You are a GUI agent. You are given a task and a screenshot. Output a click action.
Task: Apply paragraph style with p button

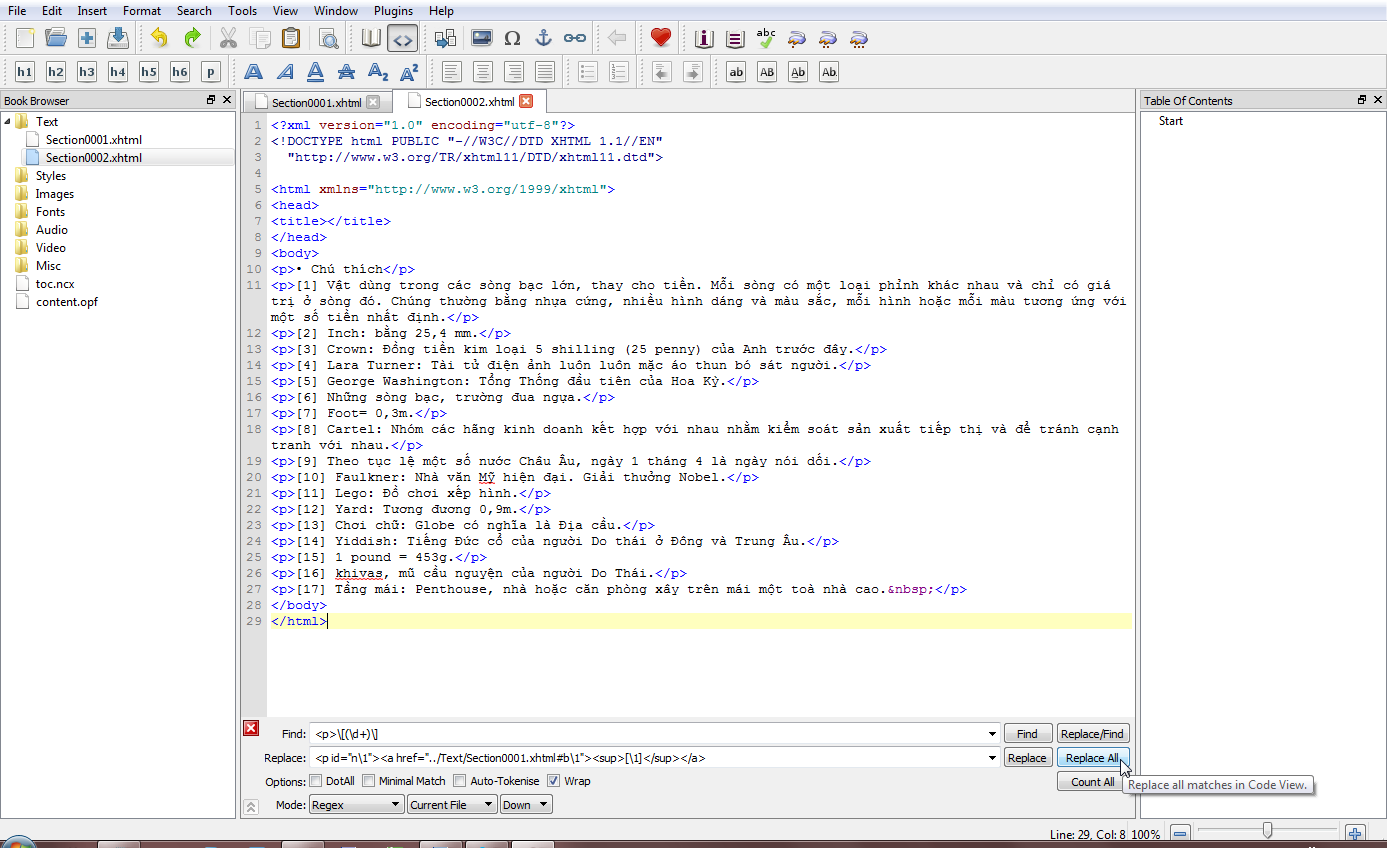210,72
